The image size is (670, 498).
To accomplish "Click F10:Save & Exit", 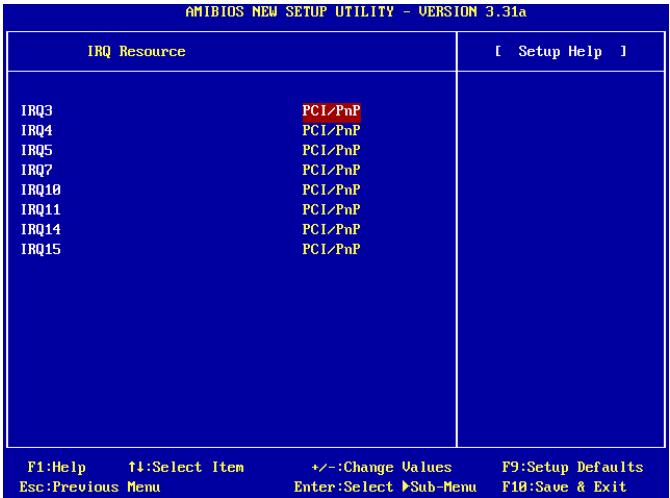I will pos(564,487).
